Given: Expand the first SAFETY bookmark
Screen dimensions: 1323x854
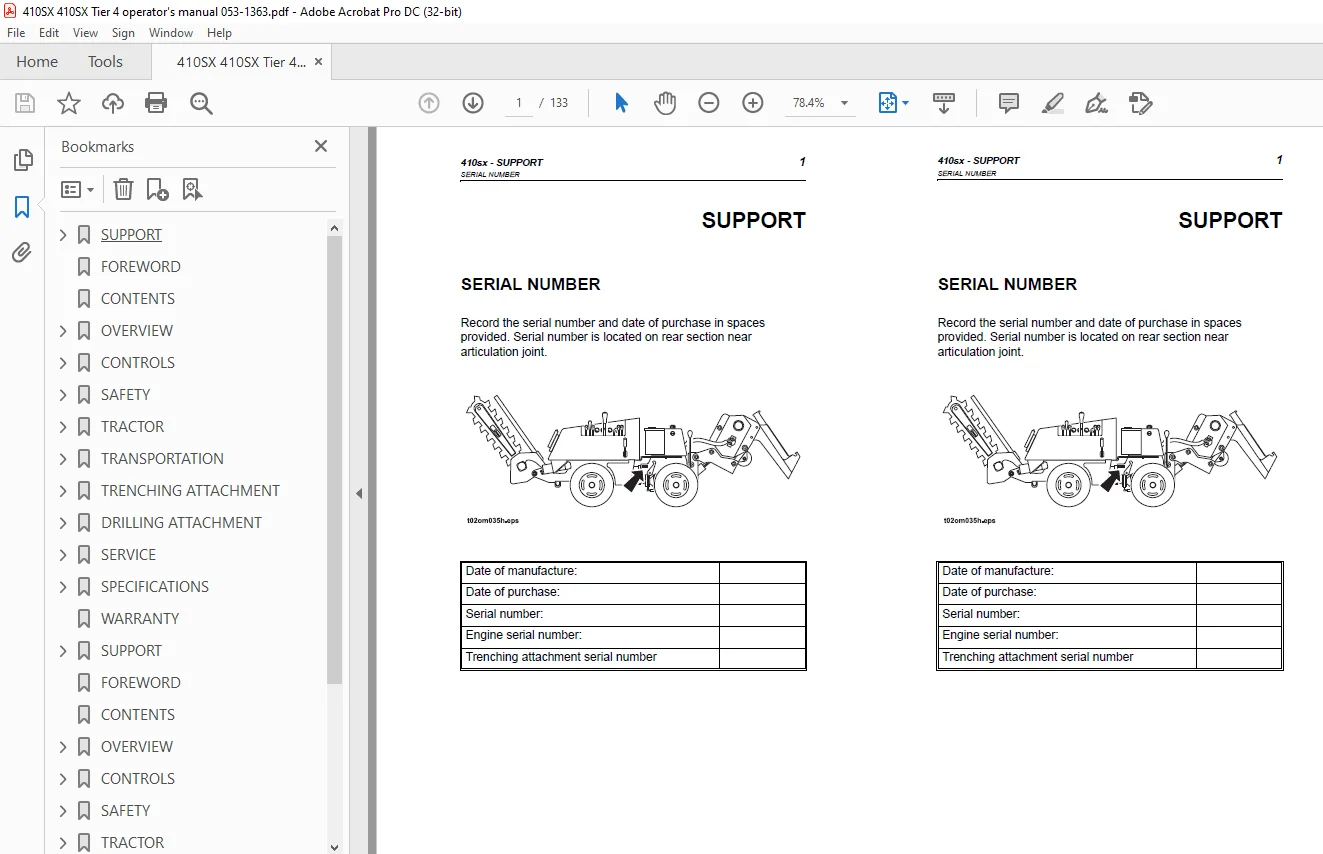Looking at the screenshot, I should (63, 395).
